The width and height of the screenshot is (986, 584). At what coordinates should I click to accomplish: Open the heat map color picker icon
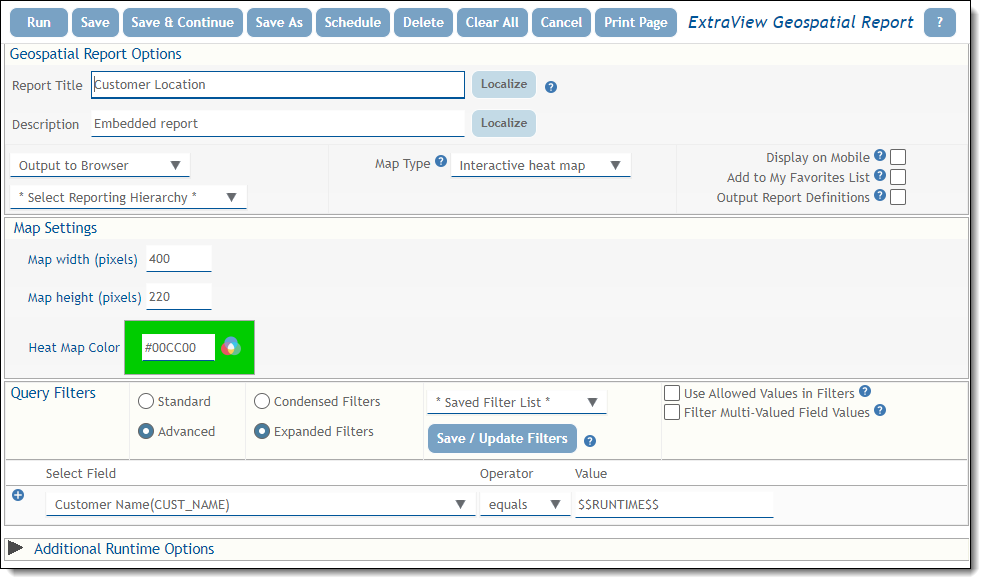click(231, 346)
